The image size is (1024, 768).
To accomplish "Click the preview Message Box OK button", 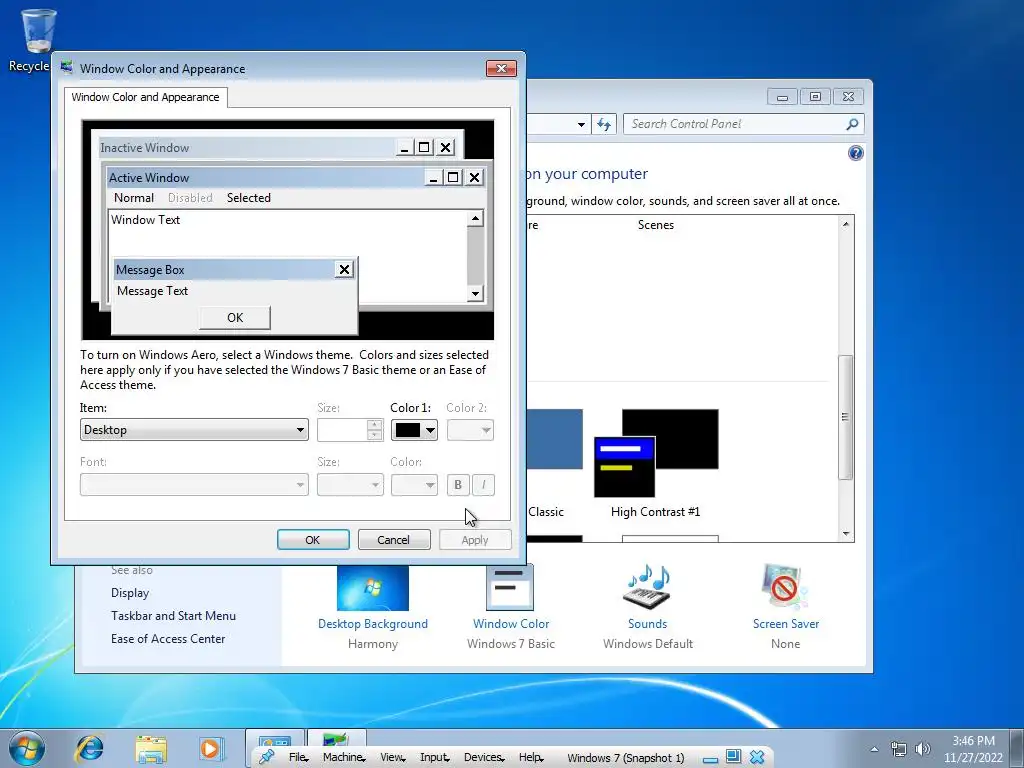I will pos(234,317).
